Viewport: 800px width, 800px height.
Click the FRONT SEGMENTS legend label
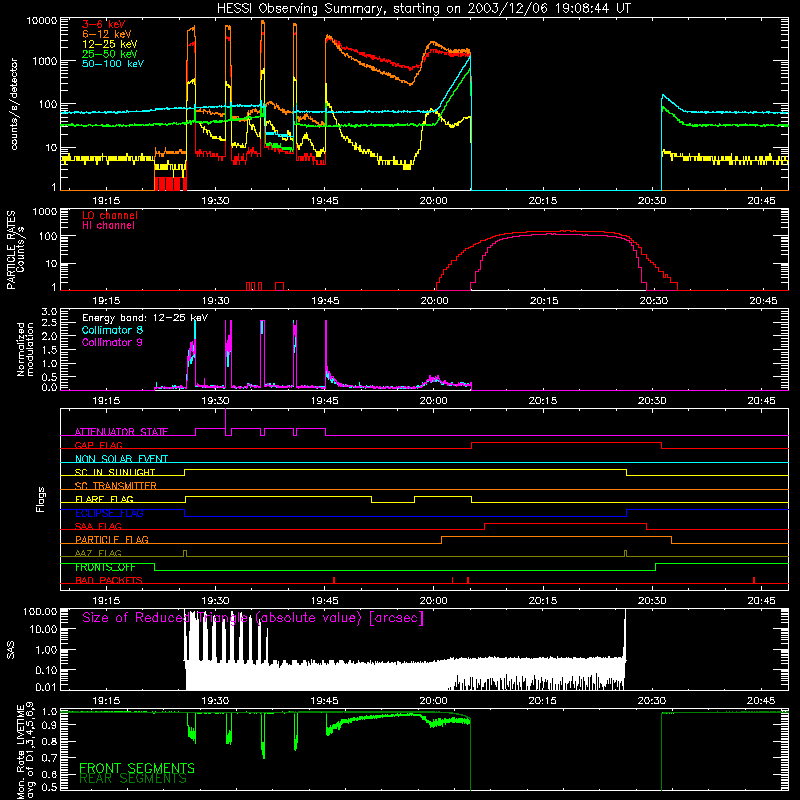(137, 768)
